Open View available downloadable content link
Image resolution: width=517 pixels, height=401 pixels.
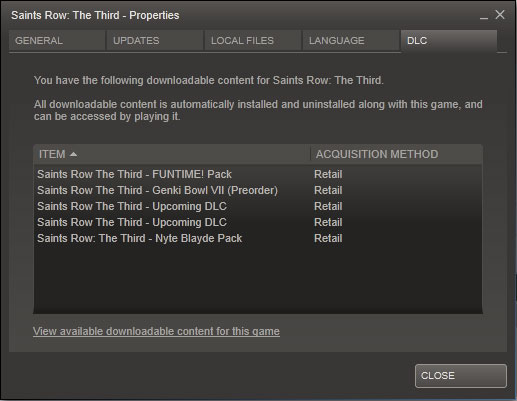click(x=156, y=331)
